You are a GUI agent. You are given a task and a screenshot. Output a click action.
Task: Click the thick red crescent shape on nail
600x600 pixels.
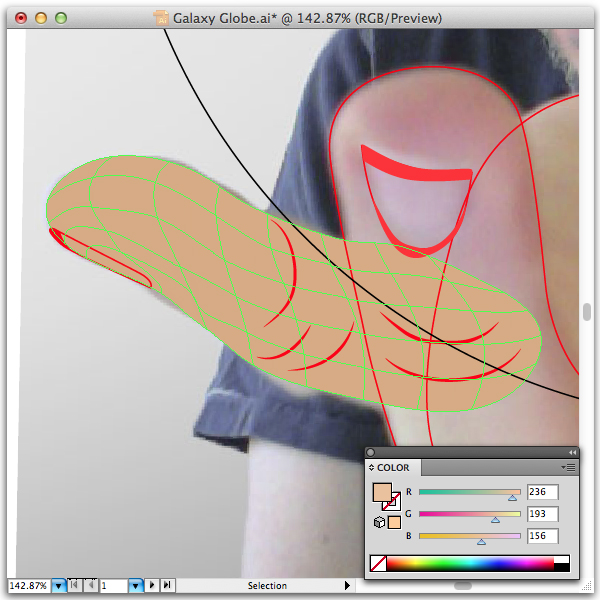417,168
